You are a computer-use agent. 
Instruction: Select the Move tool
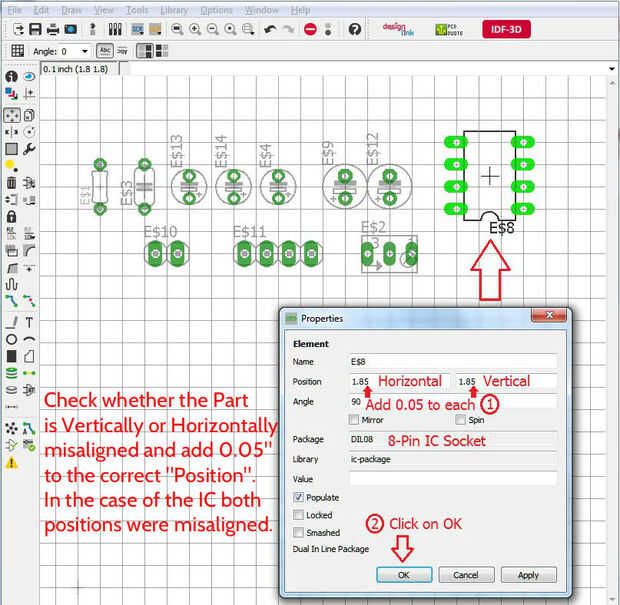pyautogui.click(x=11, y=115)
